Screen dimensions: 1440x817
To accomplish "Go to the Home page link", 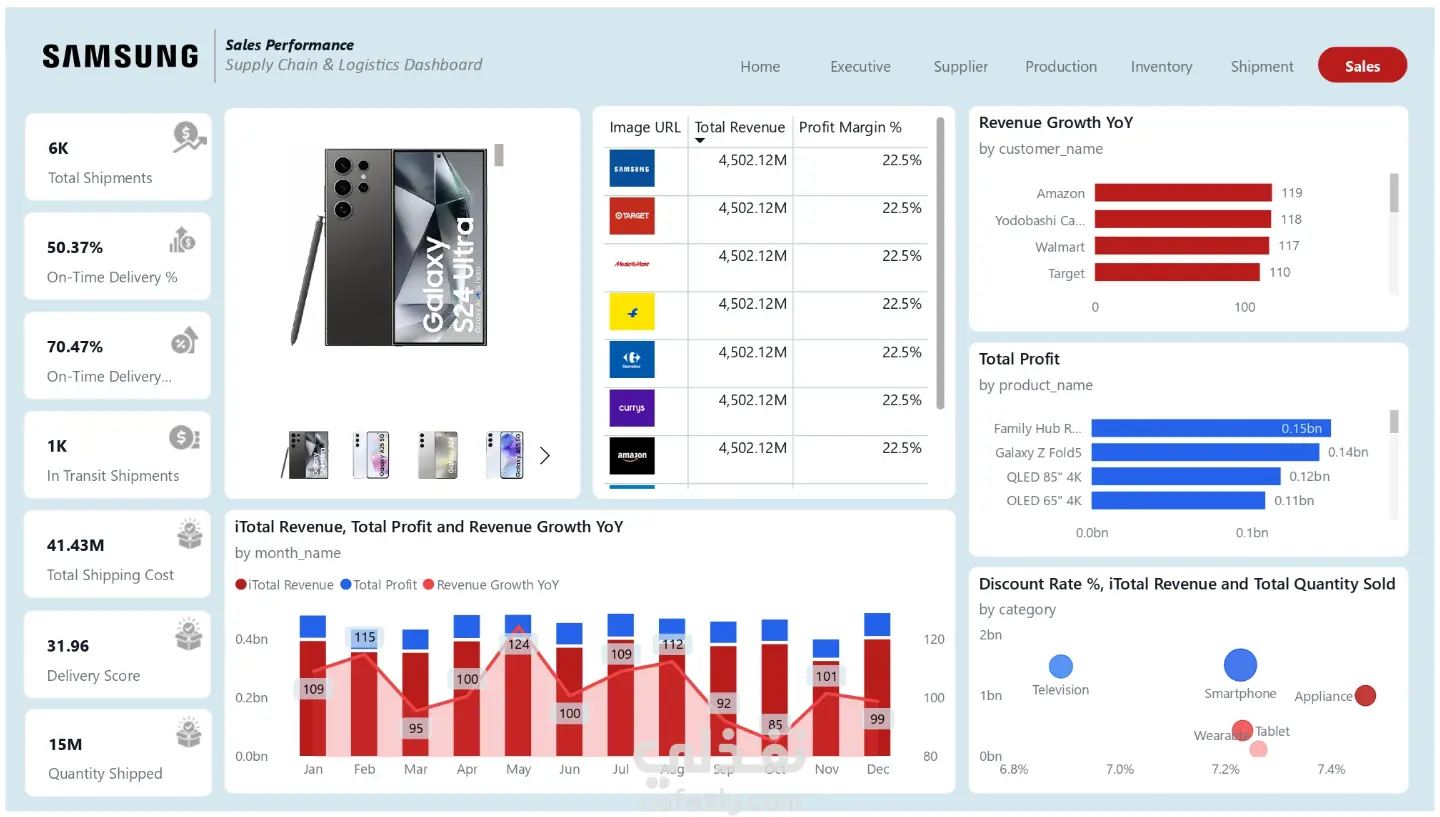I will [760, 67].
